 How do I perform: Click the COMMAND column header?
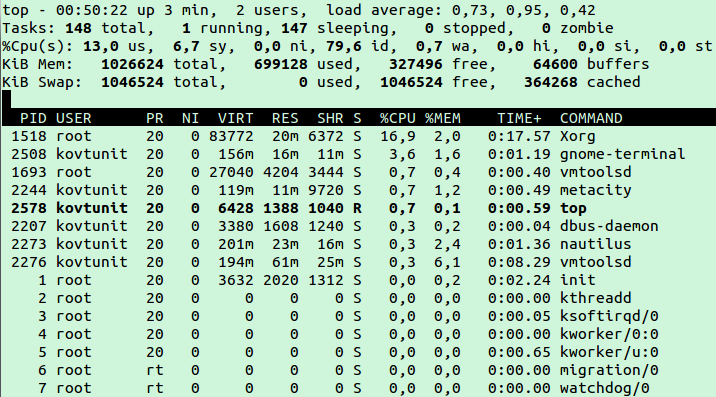[591, 118]
